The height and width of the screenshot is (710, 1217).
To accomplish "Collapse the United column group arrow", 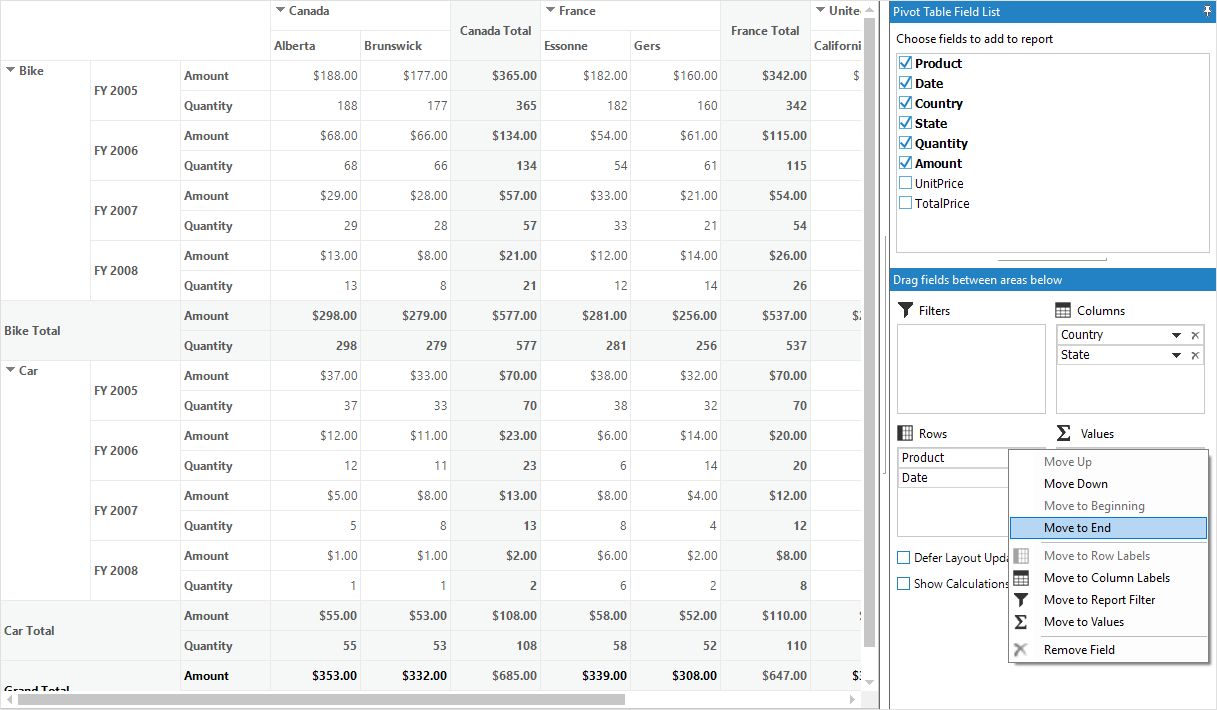I will point(820,11).
